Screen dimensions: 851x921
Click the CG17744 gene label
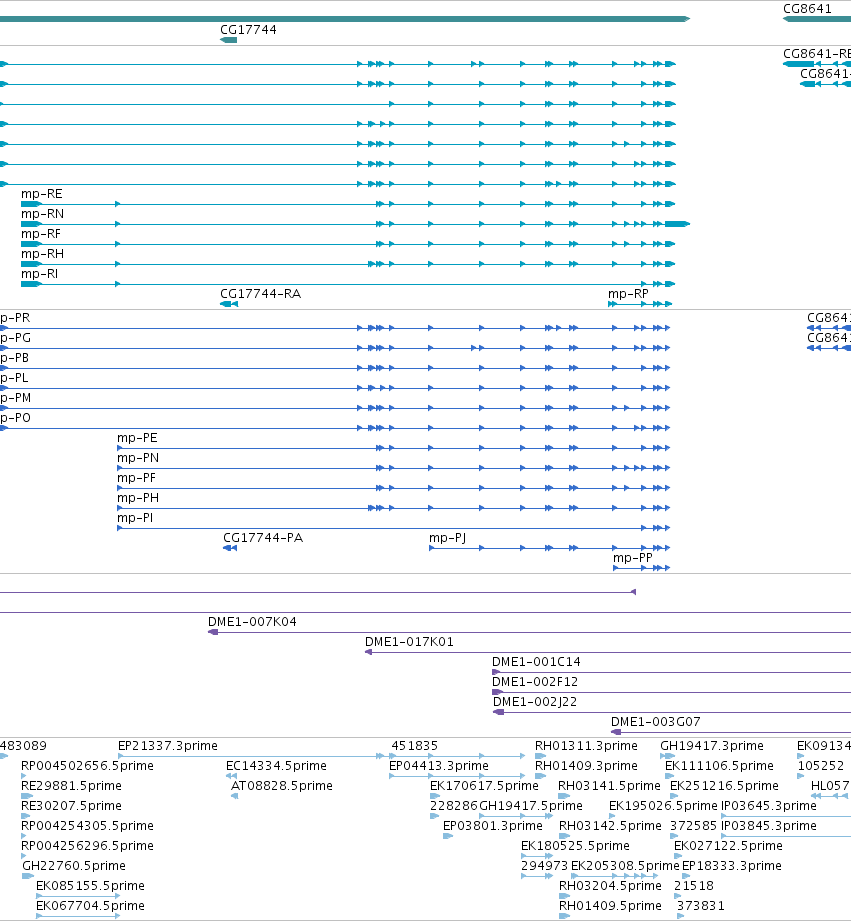(x=248, y=29)
